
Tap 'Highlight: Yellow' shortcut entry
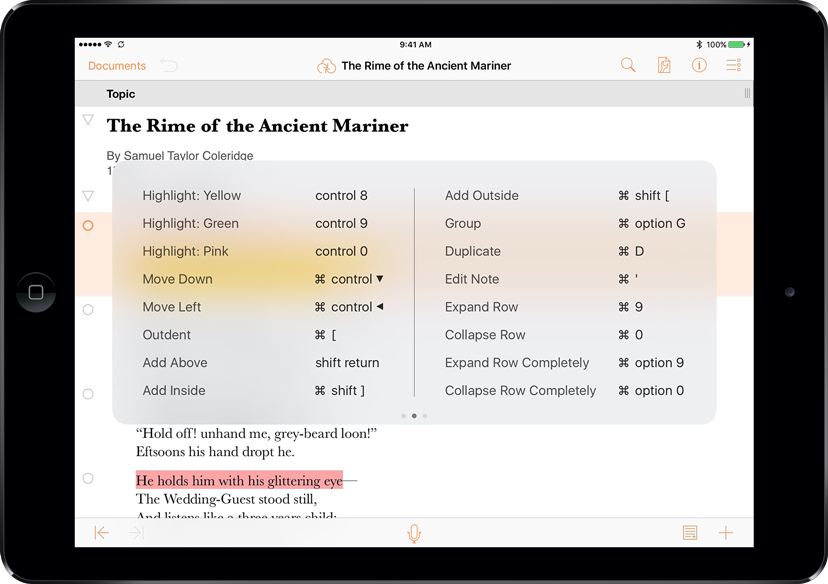click(192, 195)
